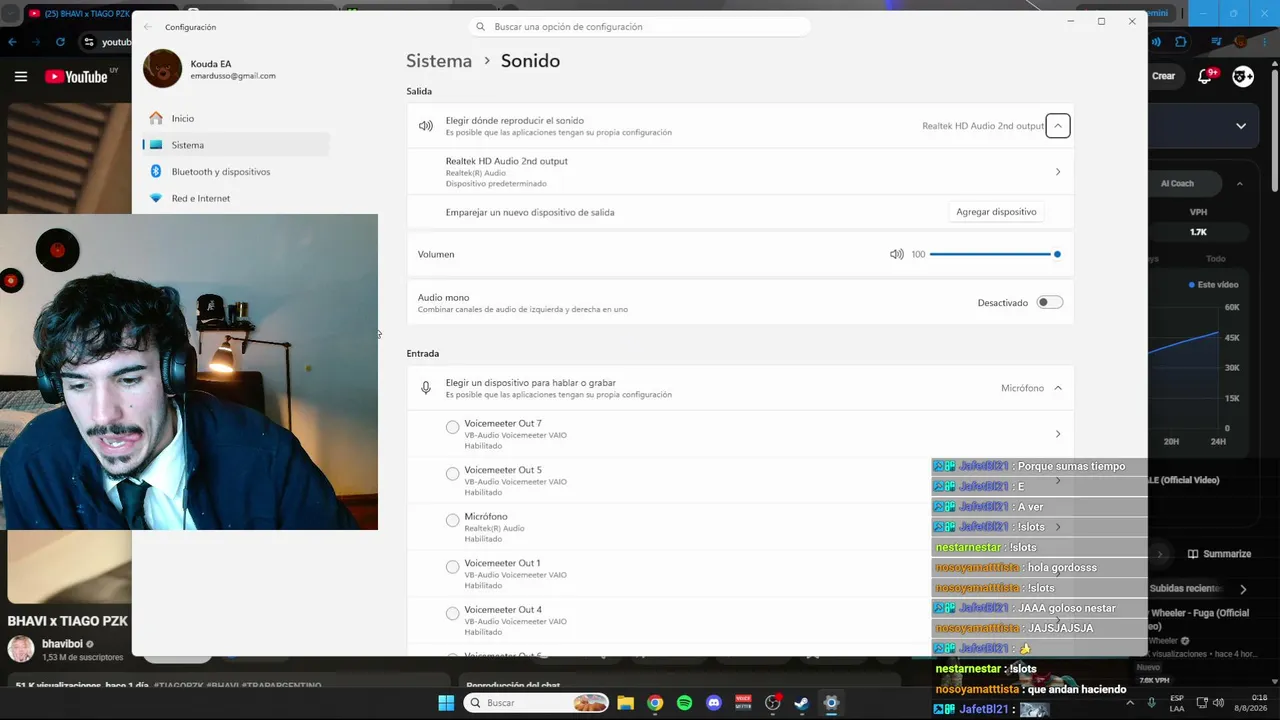This screenshot has width=1280, height=720.
Task: Open site info icon in browser address bar
Action: pos(89,42)
